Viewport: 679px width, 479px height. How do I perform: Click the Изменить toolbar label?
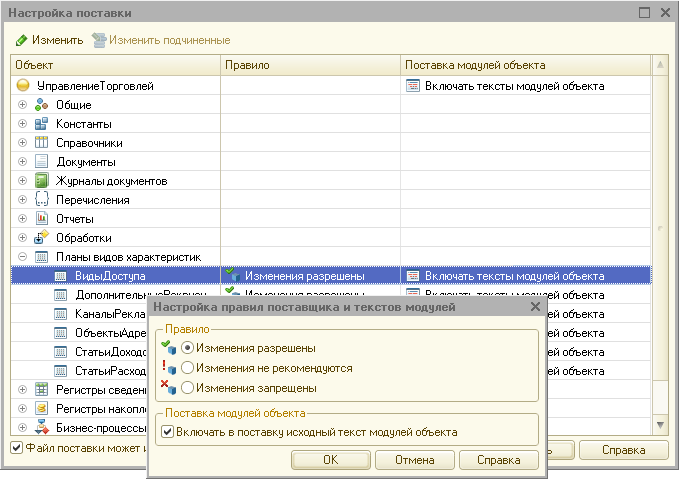[58, 40]
